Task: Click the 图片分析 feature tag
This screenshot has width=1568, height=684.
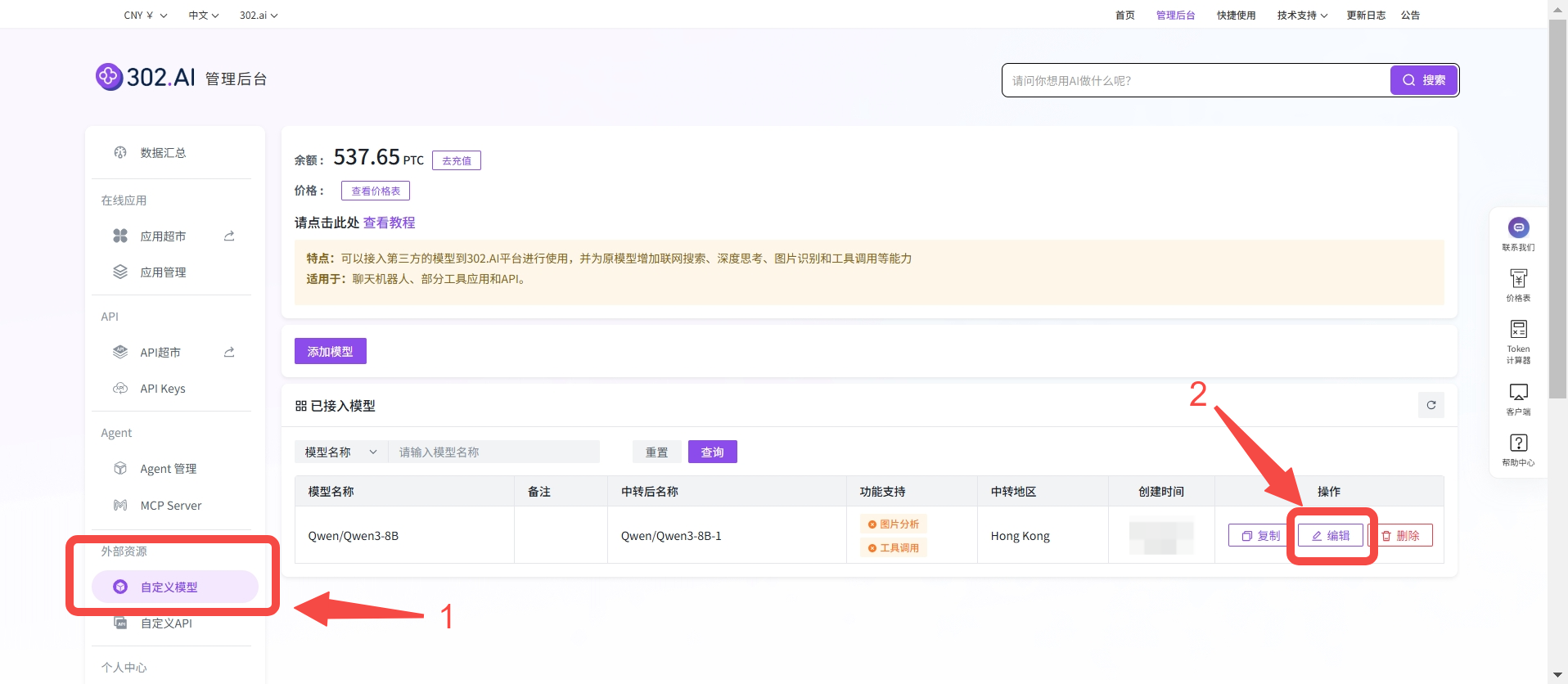Action: tap(893, 524)
